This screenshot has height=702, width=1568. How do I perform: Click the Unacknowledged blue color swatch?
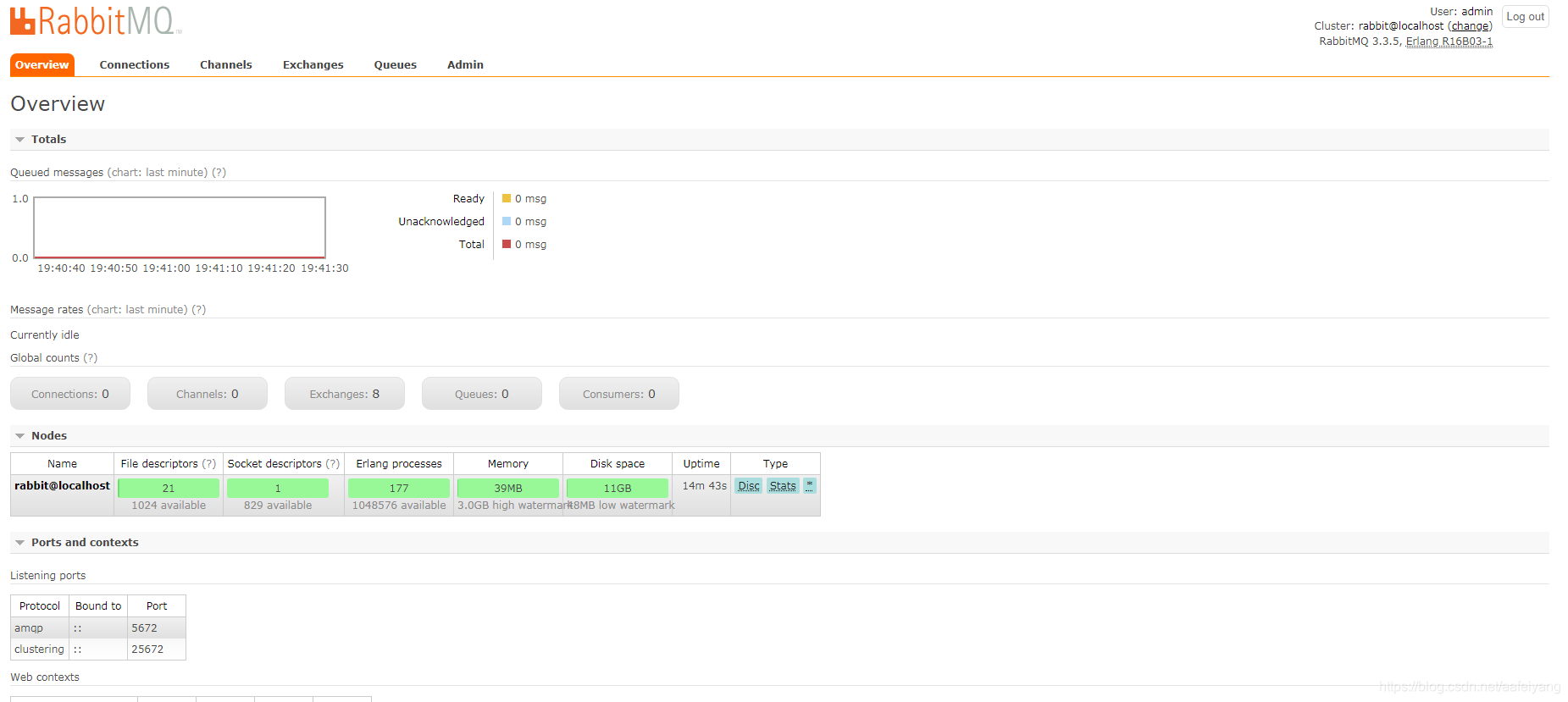(507, 222)
